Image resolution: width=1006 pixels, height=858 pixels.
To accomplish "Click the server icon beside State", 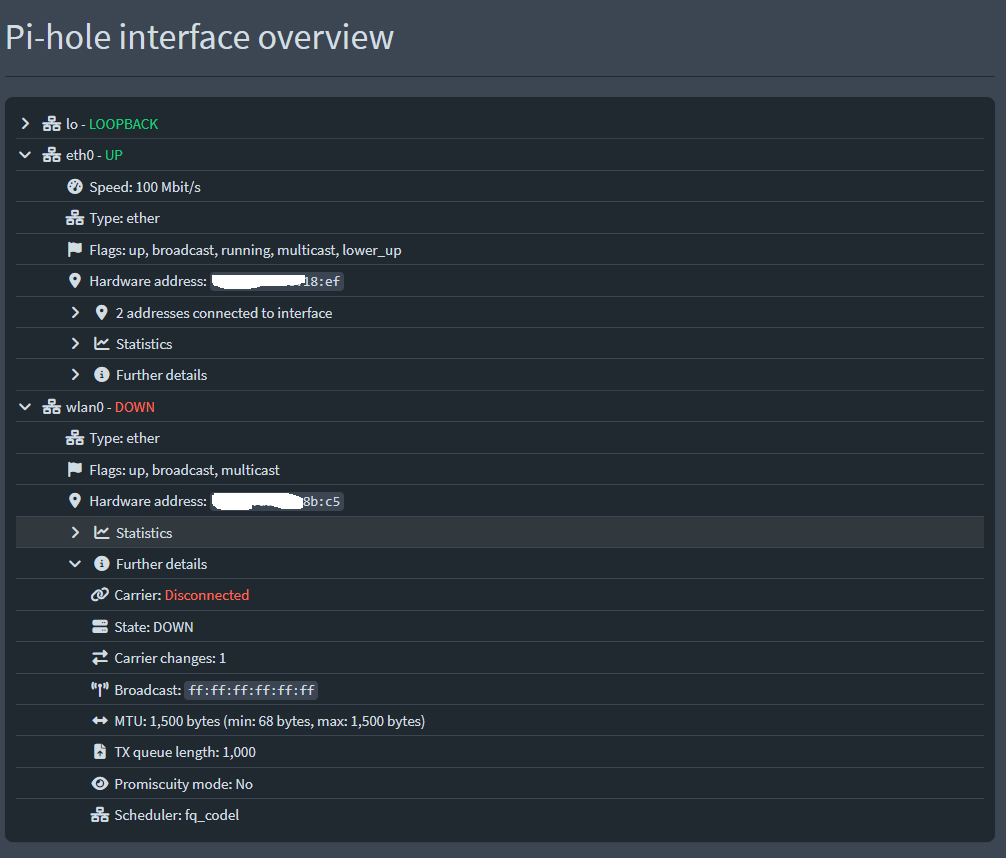I will [99, 626].
